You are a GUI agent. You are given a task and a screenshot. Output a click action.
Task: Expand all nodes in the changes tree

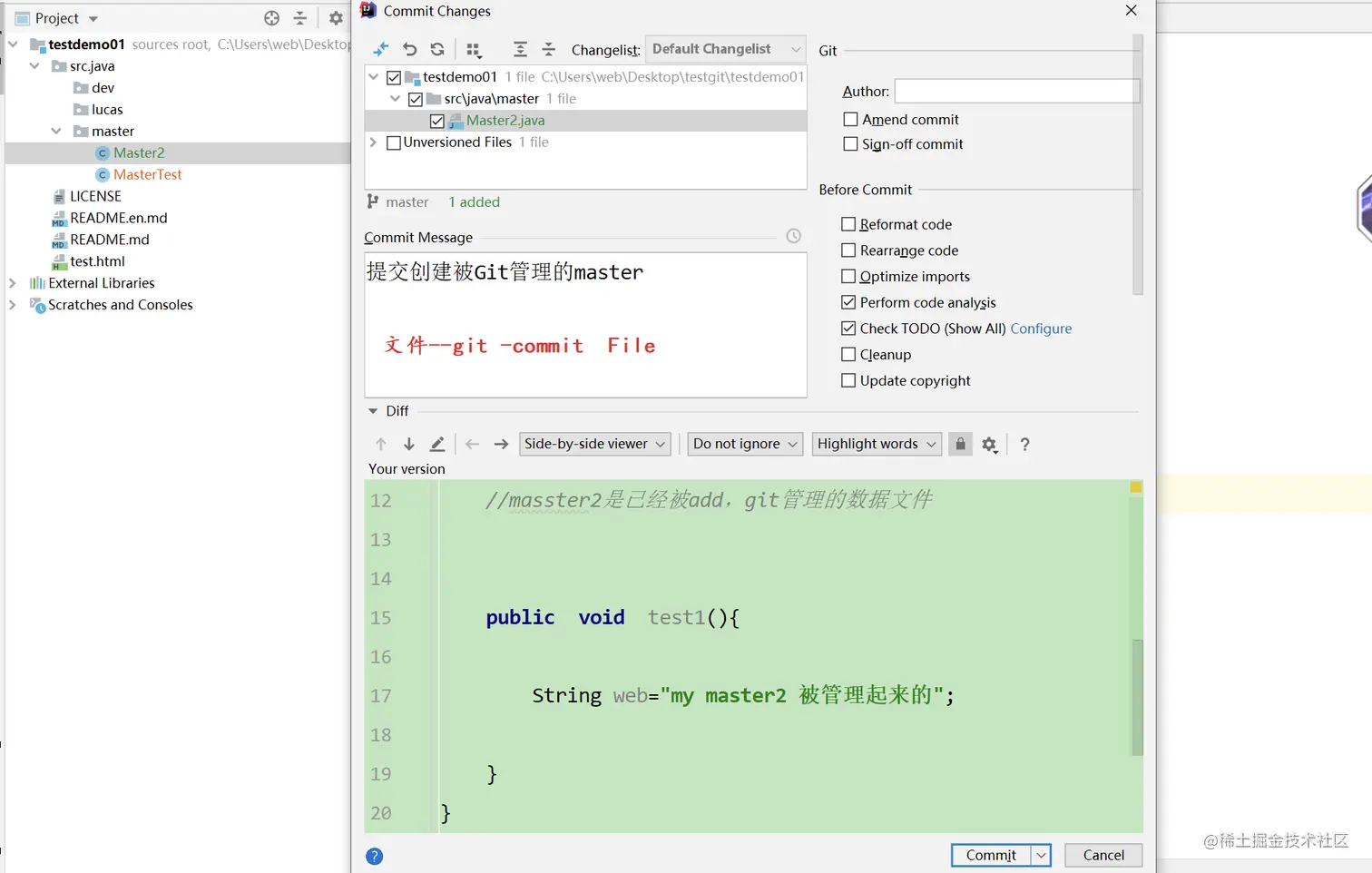coord(520,49)
